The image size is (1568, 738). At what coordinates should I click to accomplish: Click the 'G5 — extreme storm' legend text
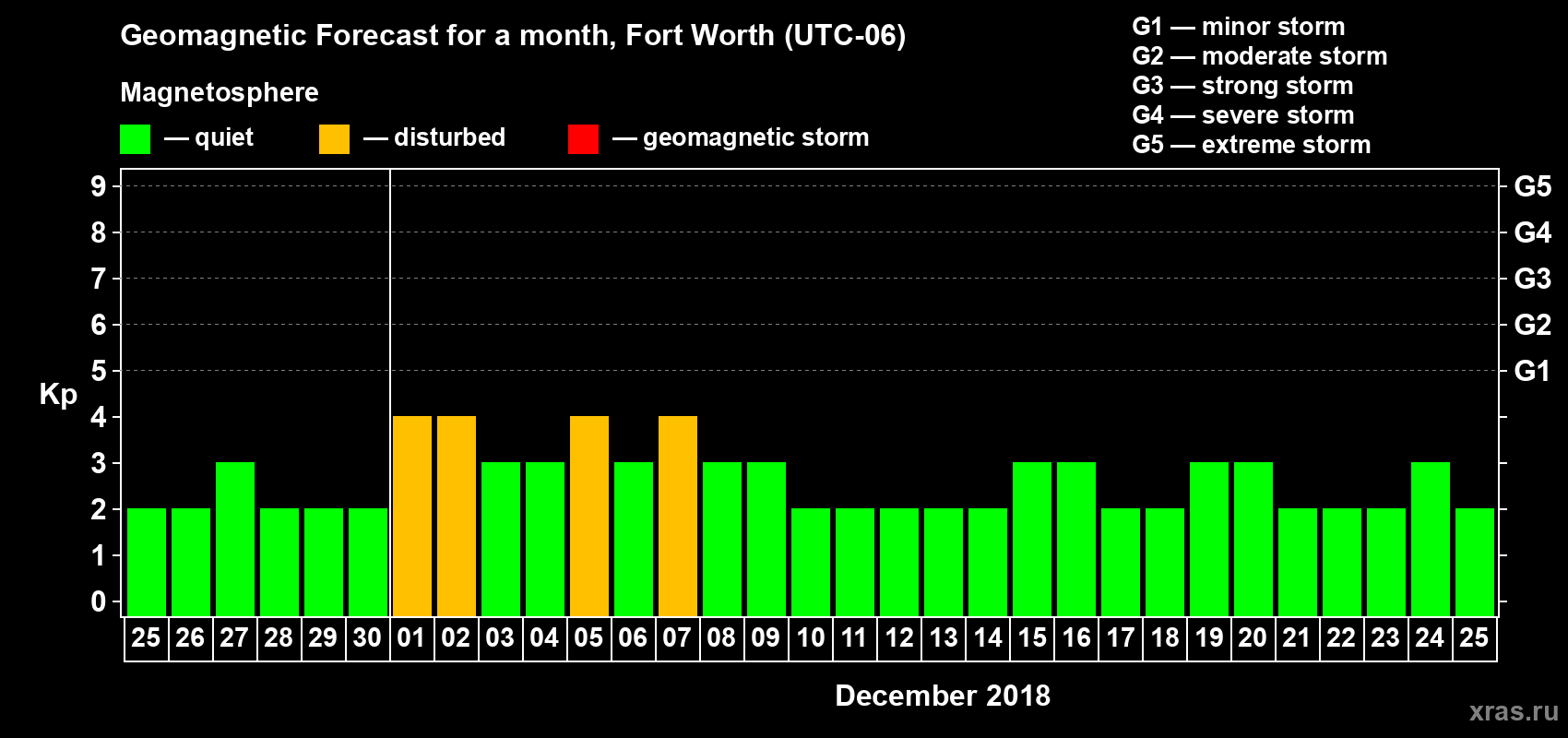tap(1252, 145)
